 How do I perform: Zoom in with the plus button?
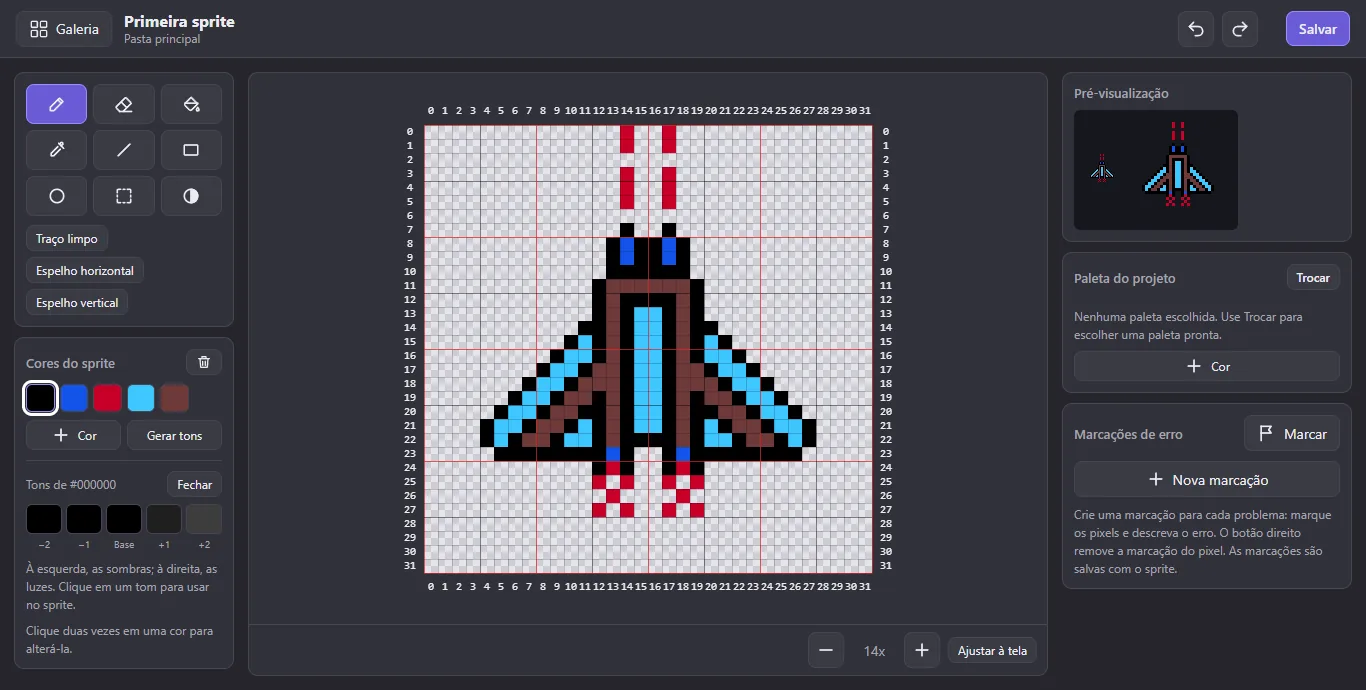point(922,650)
